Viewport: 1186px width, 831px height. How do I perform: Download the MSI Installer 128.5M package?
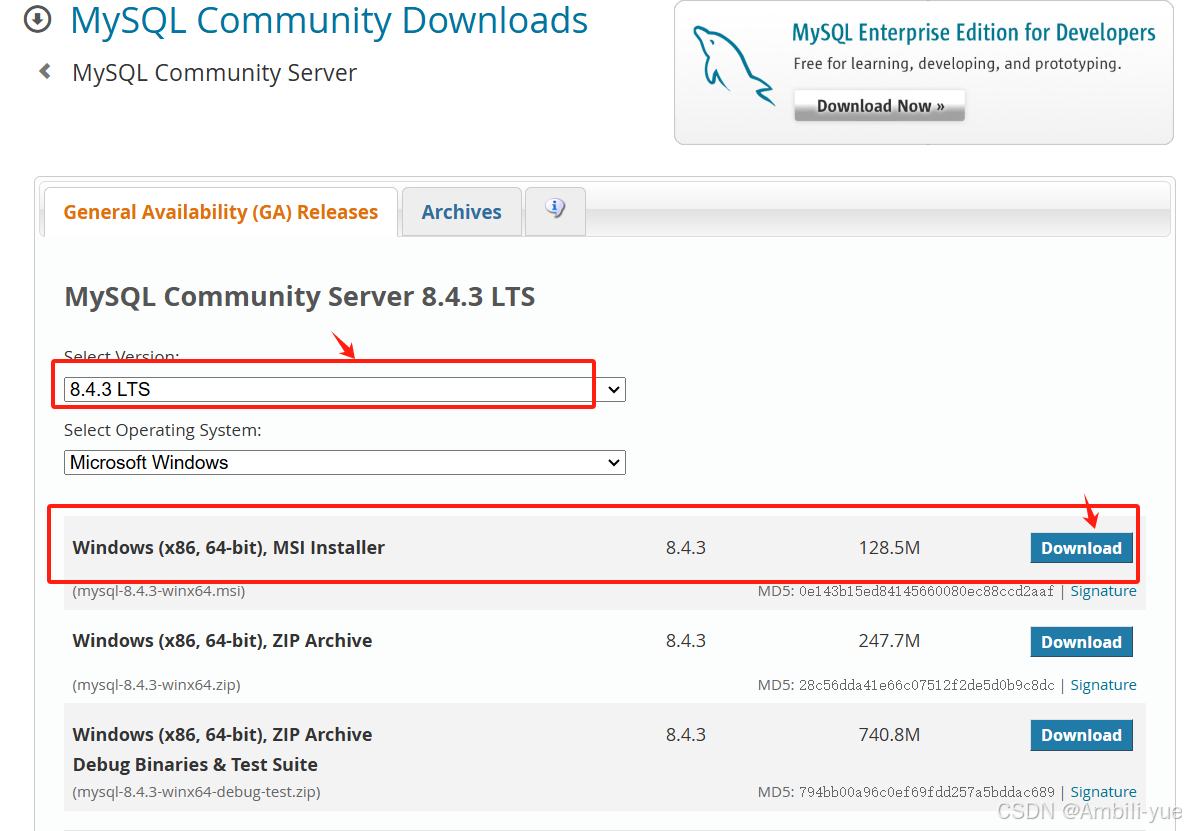[1081, 547]
